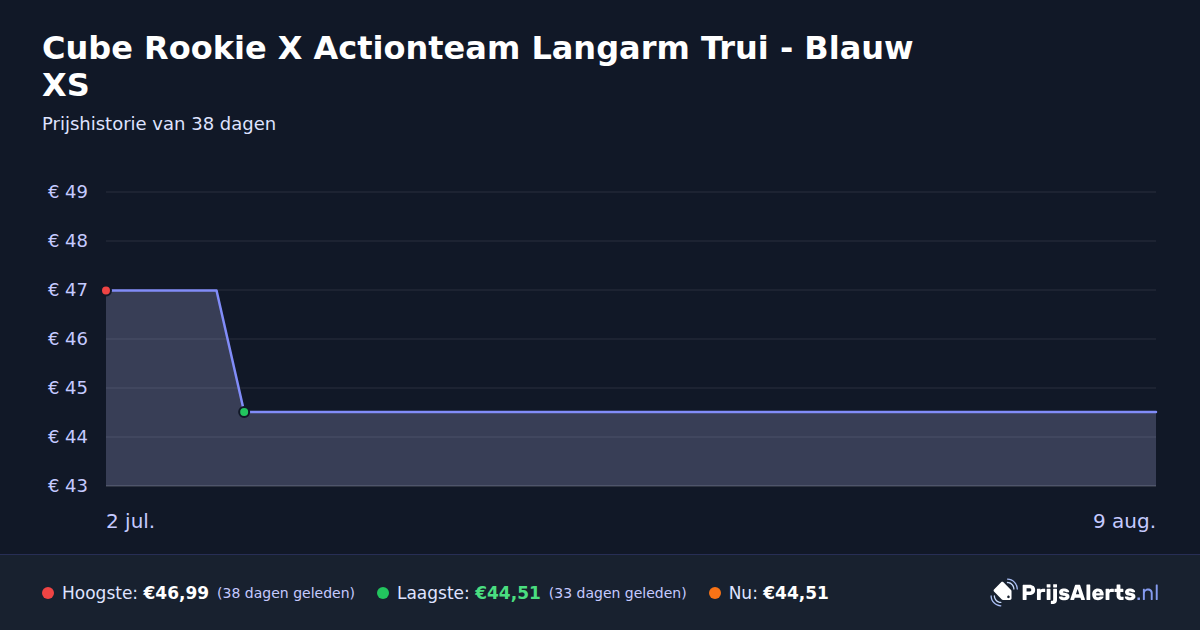This screenshot has width=1200, height=630.
Task: Click the highest price value €46,99
Action: [x=176, y=593]
